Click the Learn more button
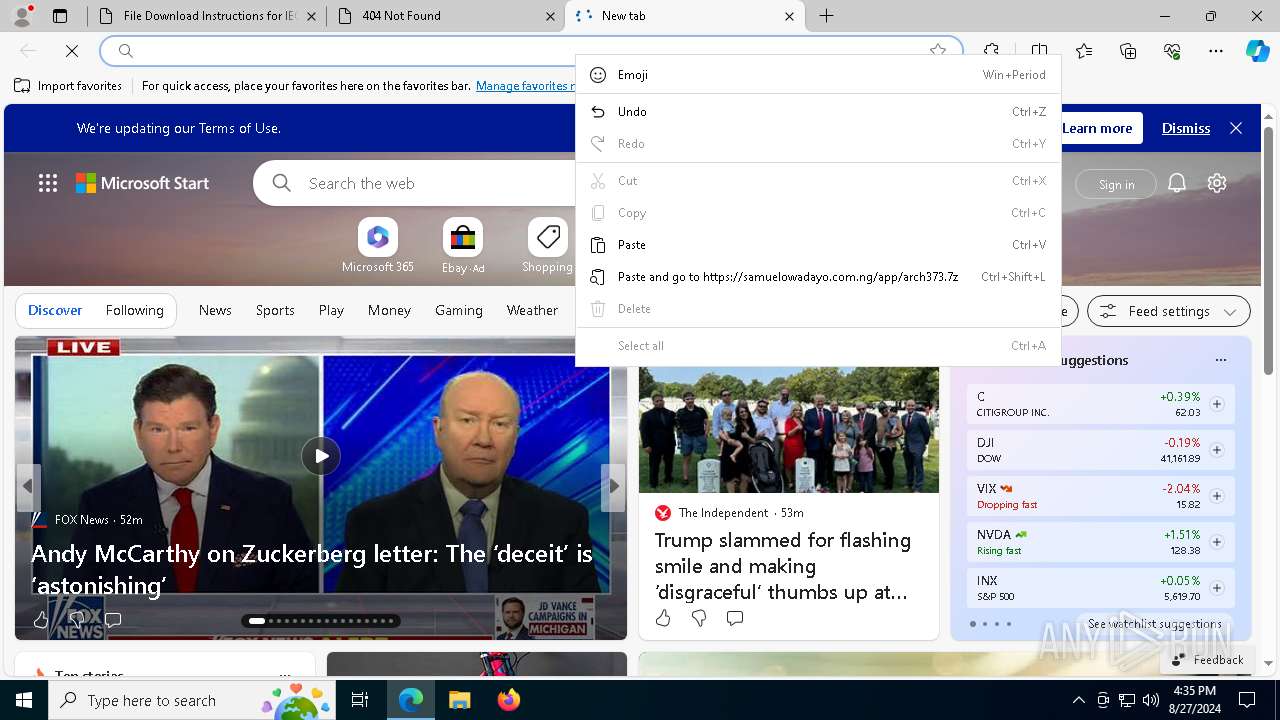The image size is (1280, 720). (x=1097, y=128)
